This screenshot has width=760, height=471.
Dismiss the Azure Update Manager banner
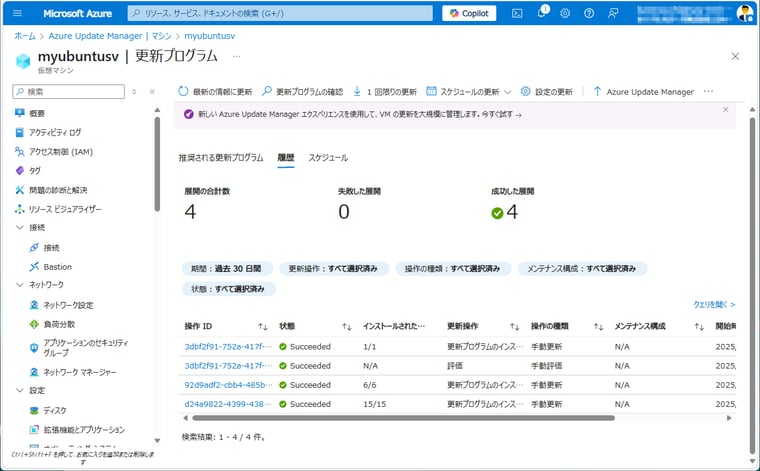tap(726, 110)
